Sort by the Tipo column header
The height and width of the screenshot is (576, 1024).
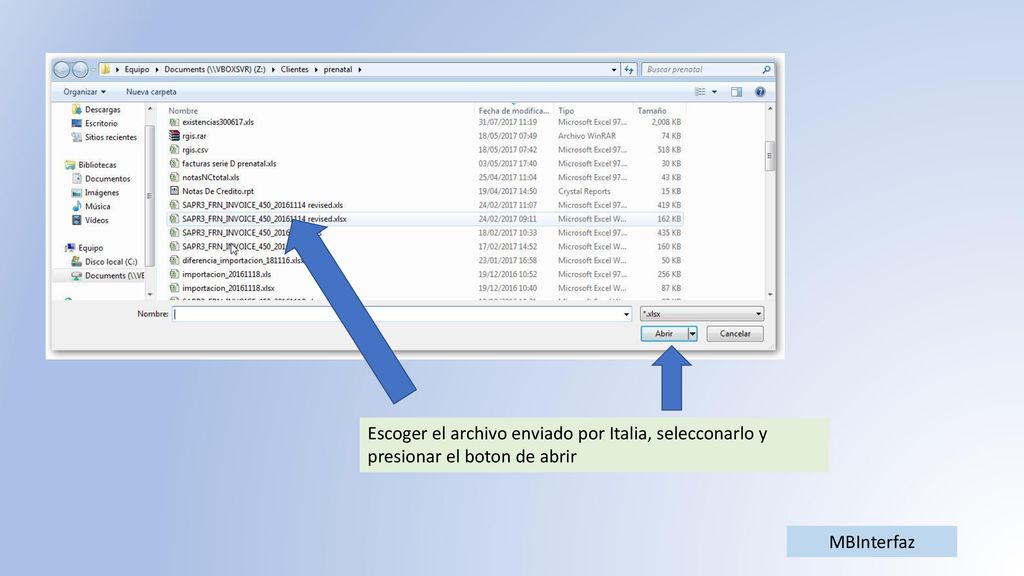[x=566, y=110]
